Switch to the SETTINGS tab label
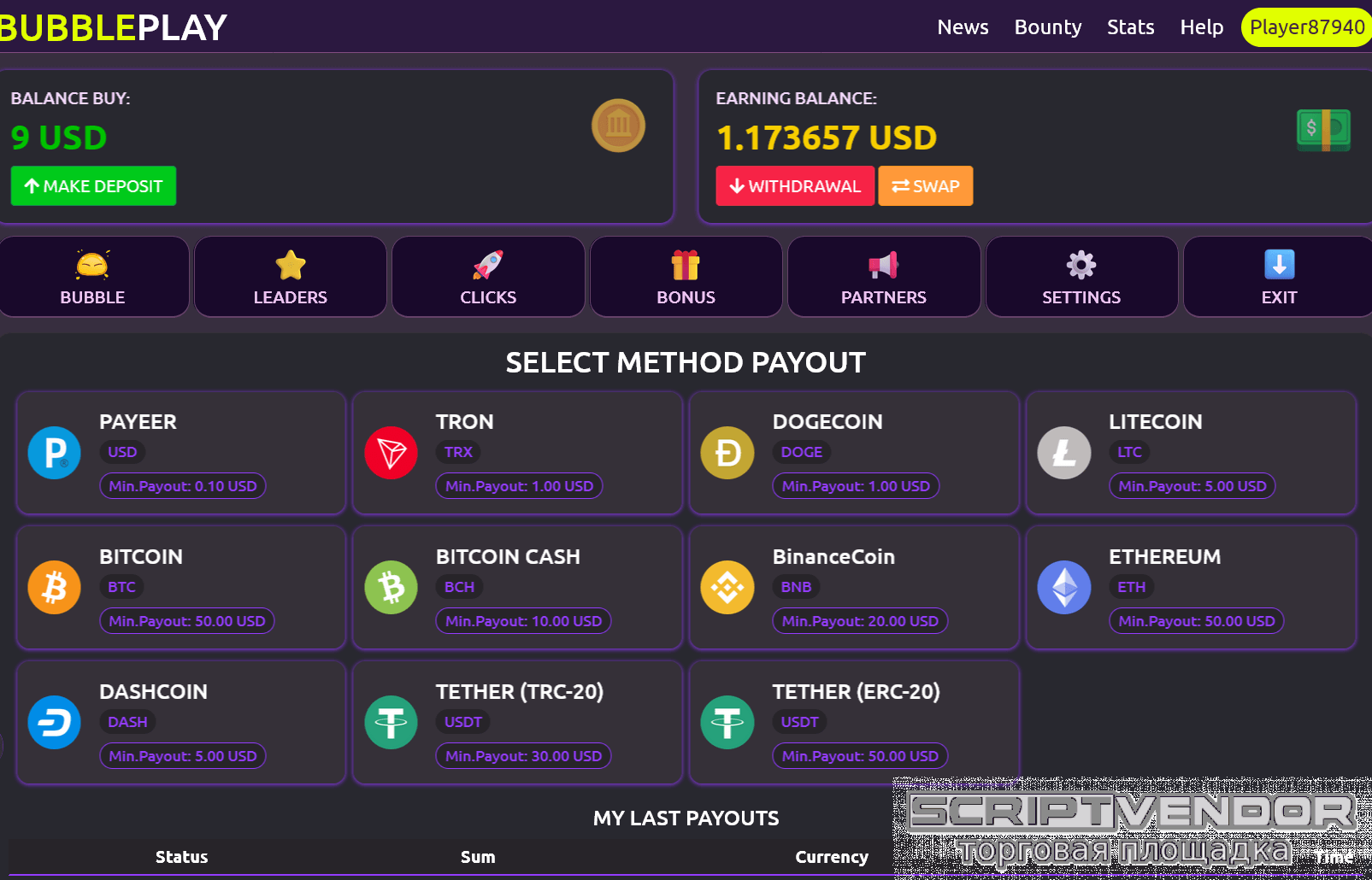This screenshot has width=1372, height=880. 1081,297
